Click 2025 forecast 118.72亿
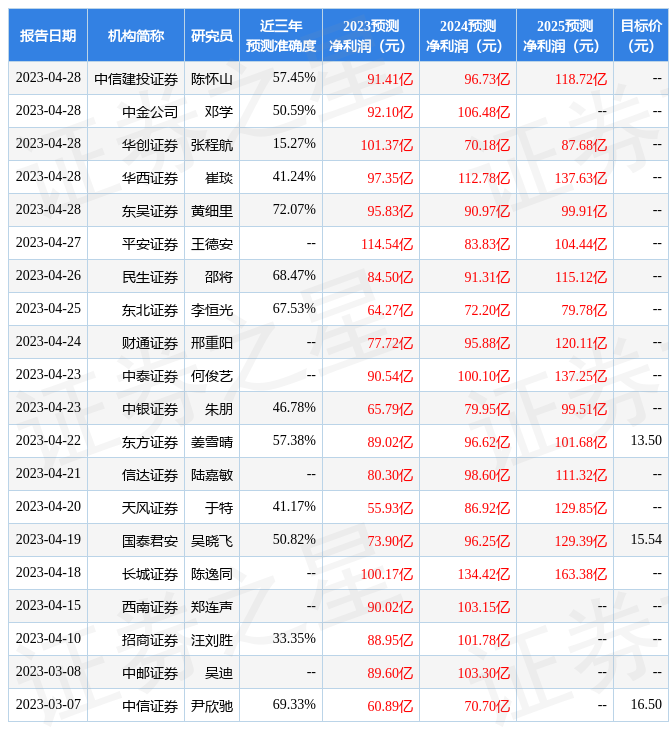 pyautogui.click(x=581, y=79)
